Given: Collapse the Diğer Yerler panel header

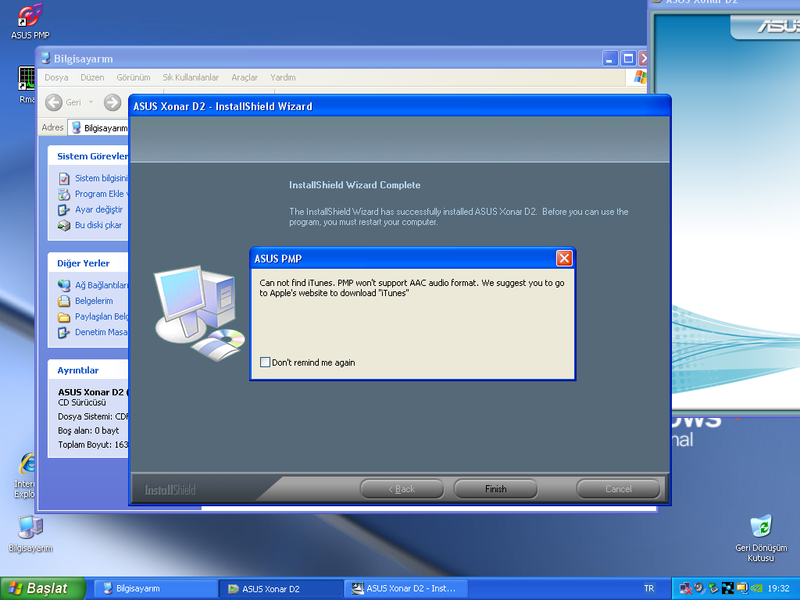Looking at the screenshot, I should click(x=88, y=263).
